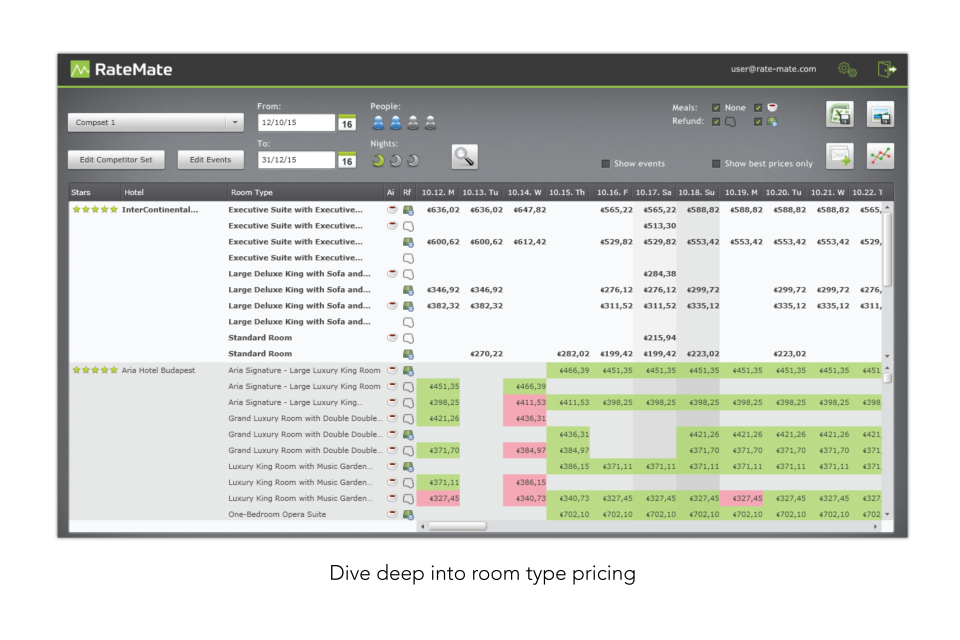
Task: Click the search magnifier icon
Action: coord(464,155)
